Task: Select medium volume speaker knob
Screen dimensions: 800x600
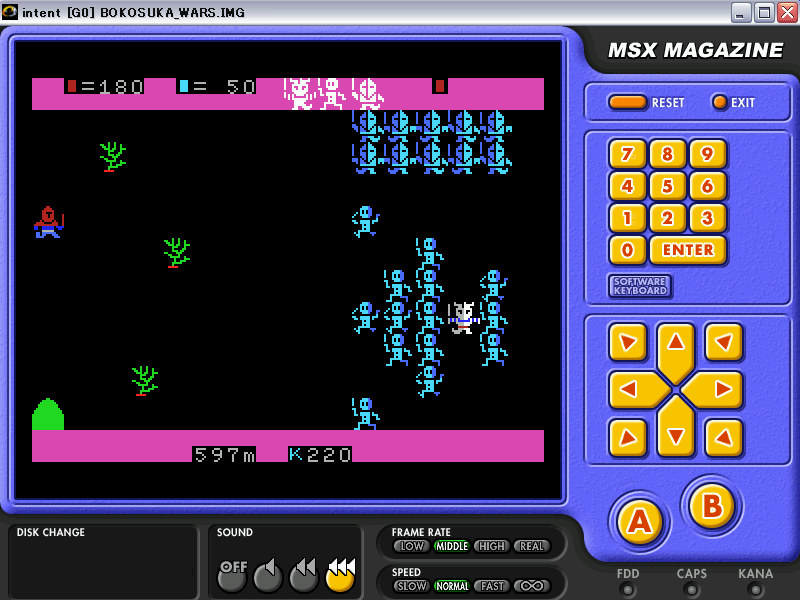Action: coord(304,576)
